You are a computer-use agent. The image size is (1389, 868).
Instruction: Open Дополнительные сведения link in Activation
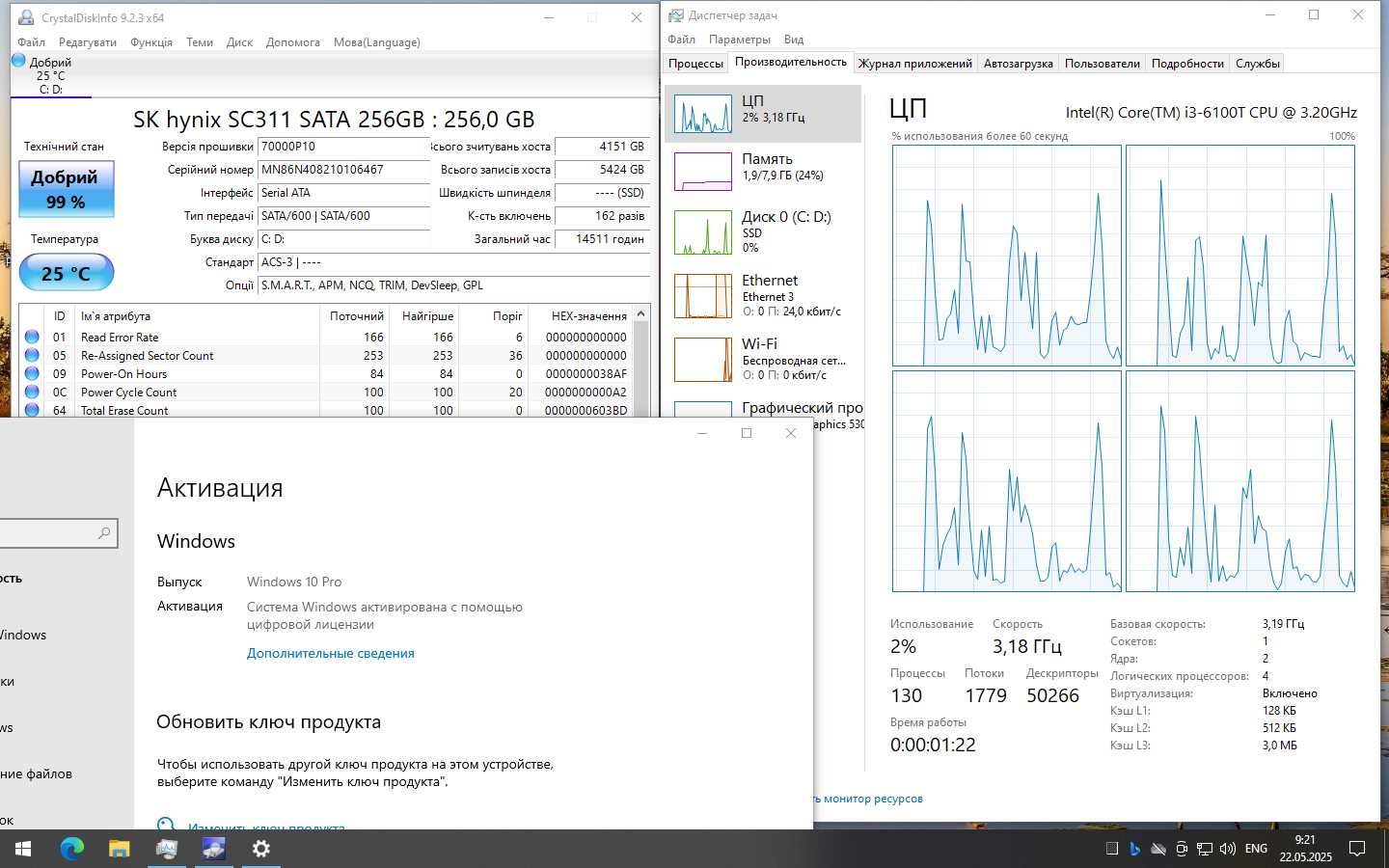[330, 653]
